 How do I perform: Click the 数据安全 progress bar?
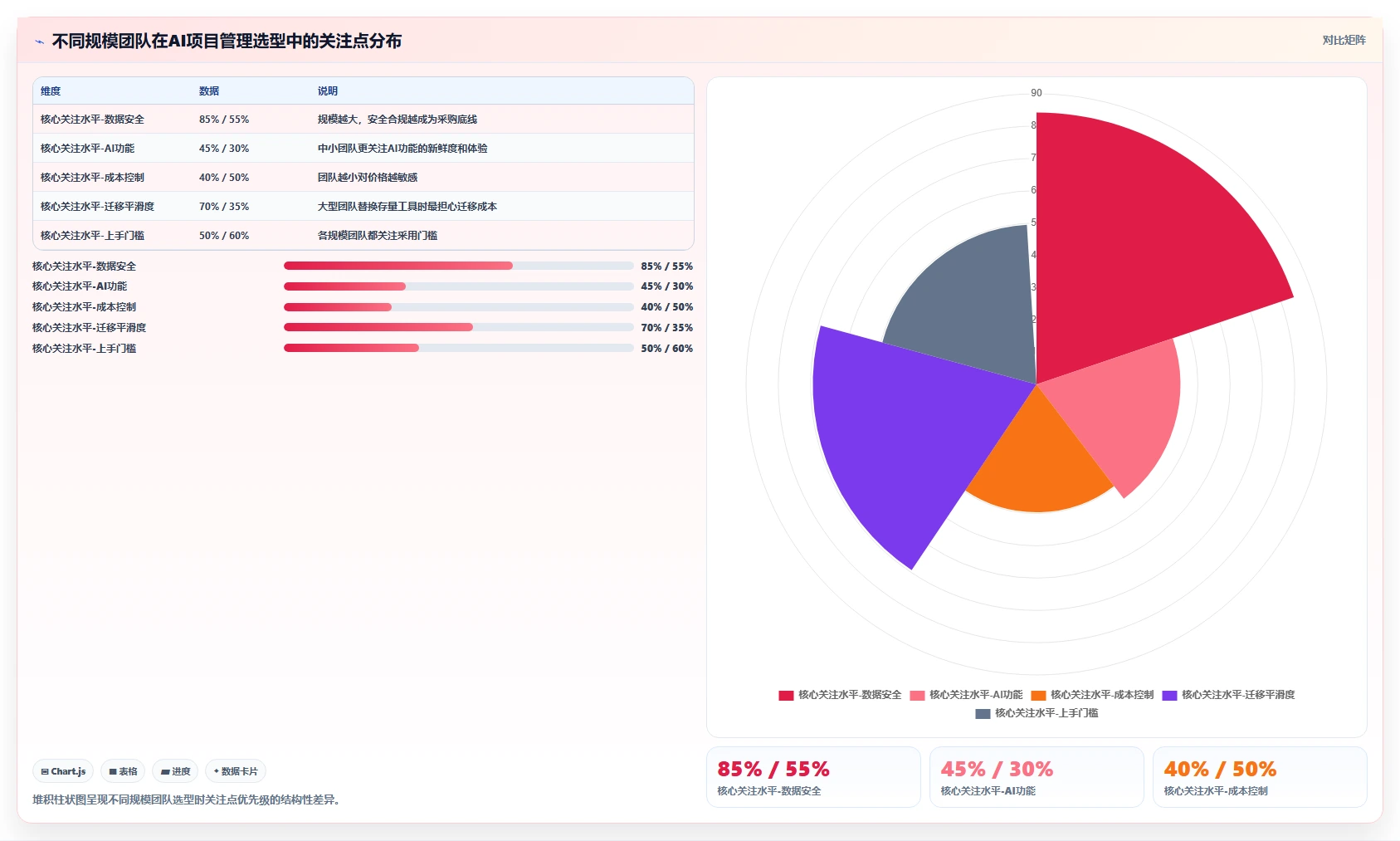click(458, 266)
